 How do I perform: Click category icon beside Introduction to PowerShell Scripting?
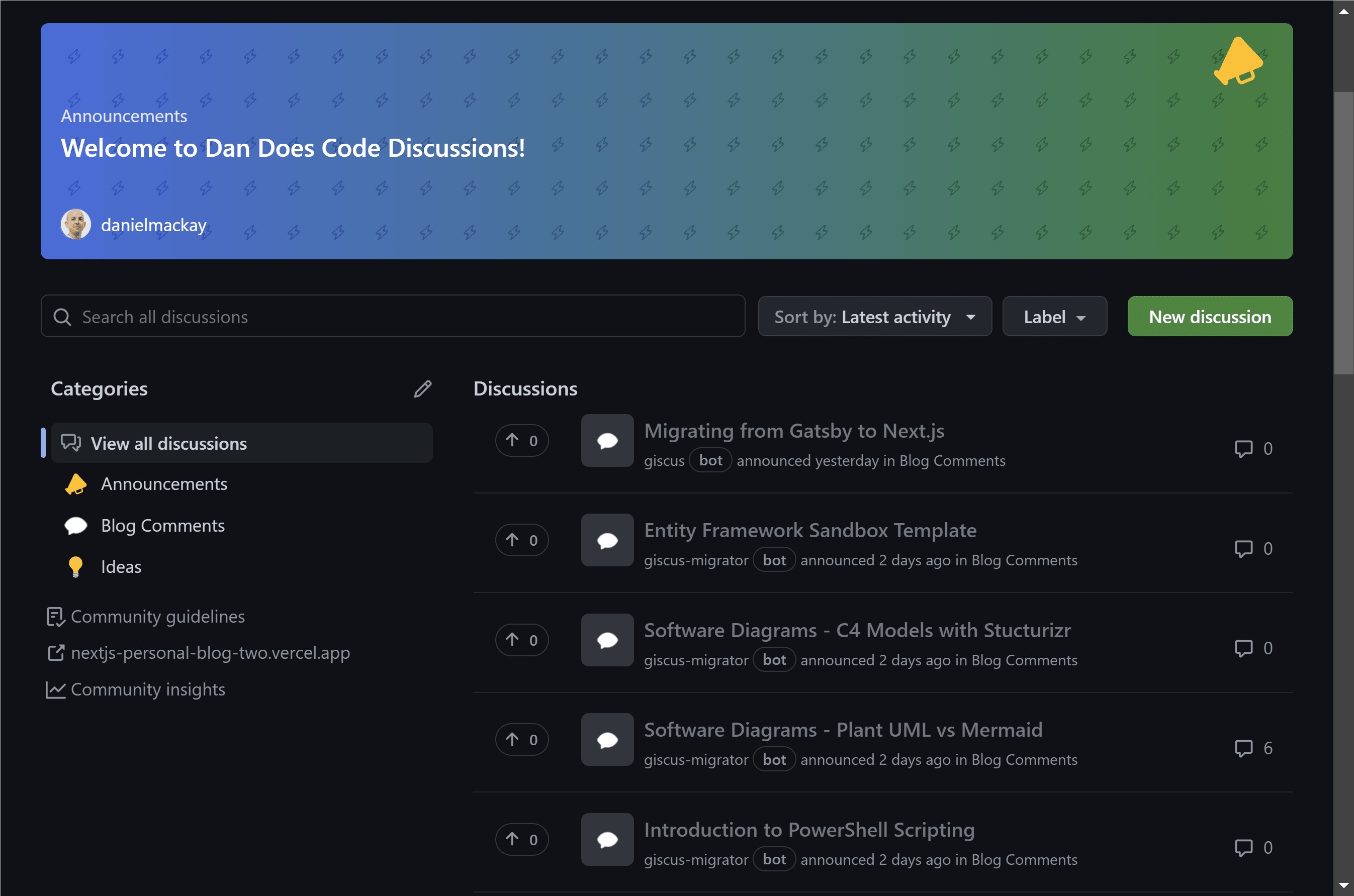[x=607, y=839]
